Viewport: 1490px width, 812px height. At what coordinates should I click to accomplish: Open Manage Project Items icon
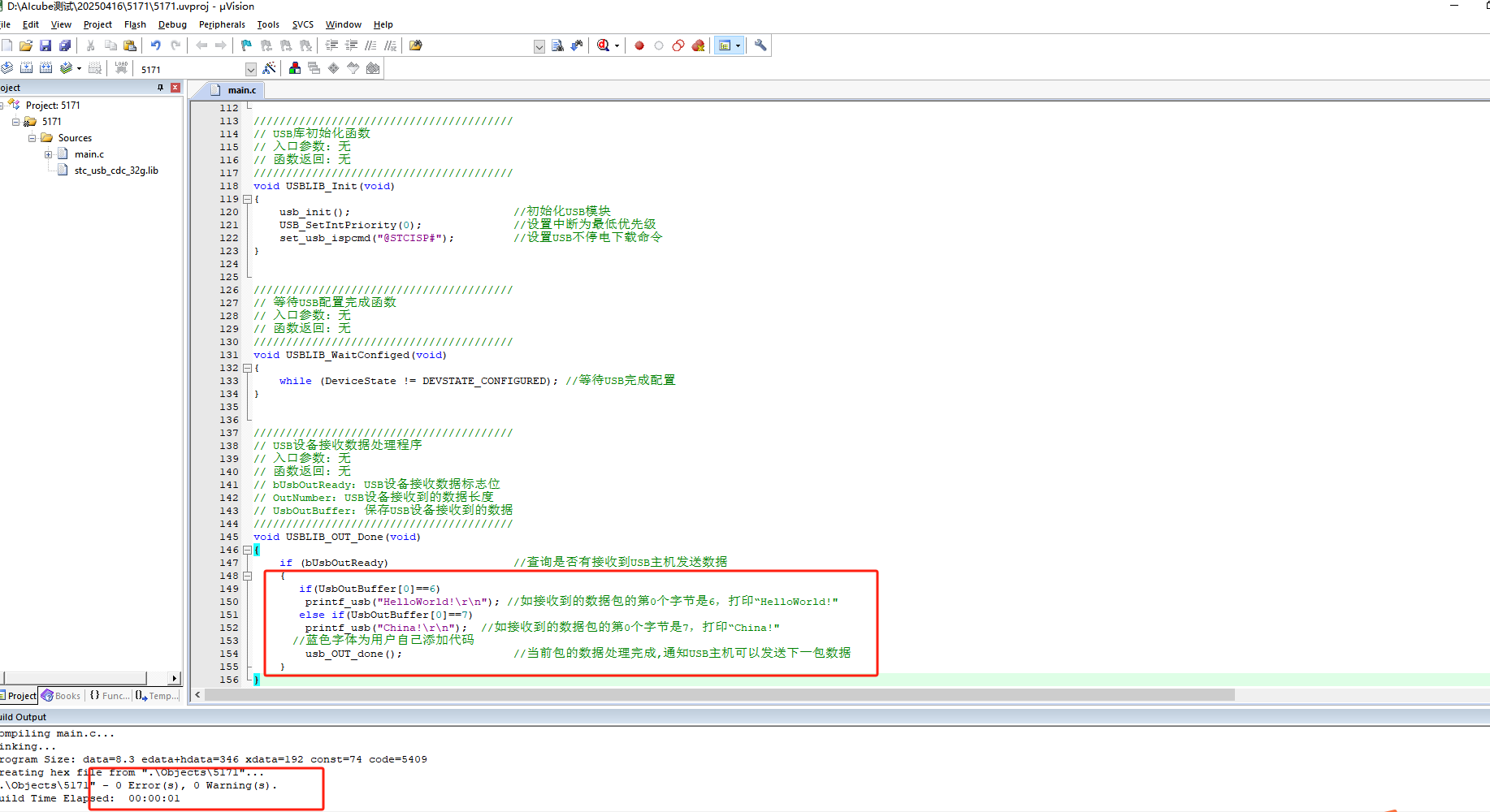tap(295, 68)
